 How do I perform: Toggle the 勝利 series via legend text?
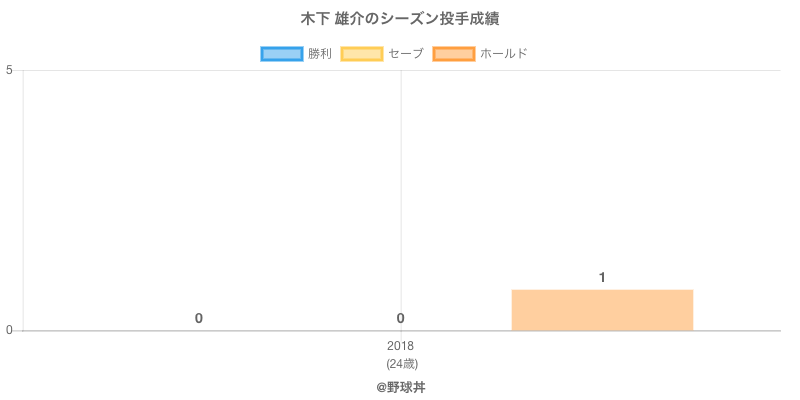click(x=320, y=54)
